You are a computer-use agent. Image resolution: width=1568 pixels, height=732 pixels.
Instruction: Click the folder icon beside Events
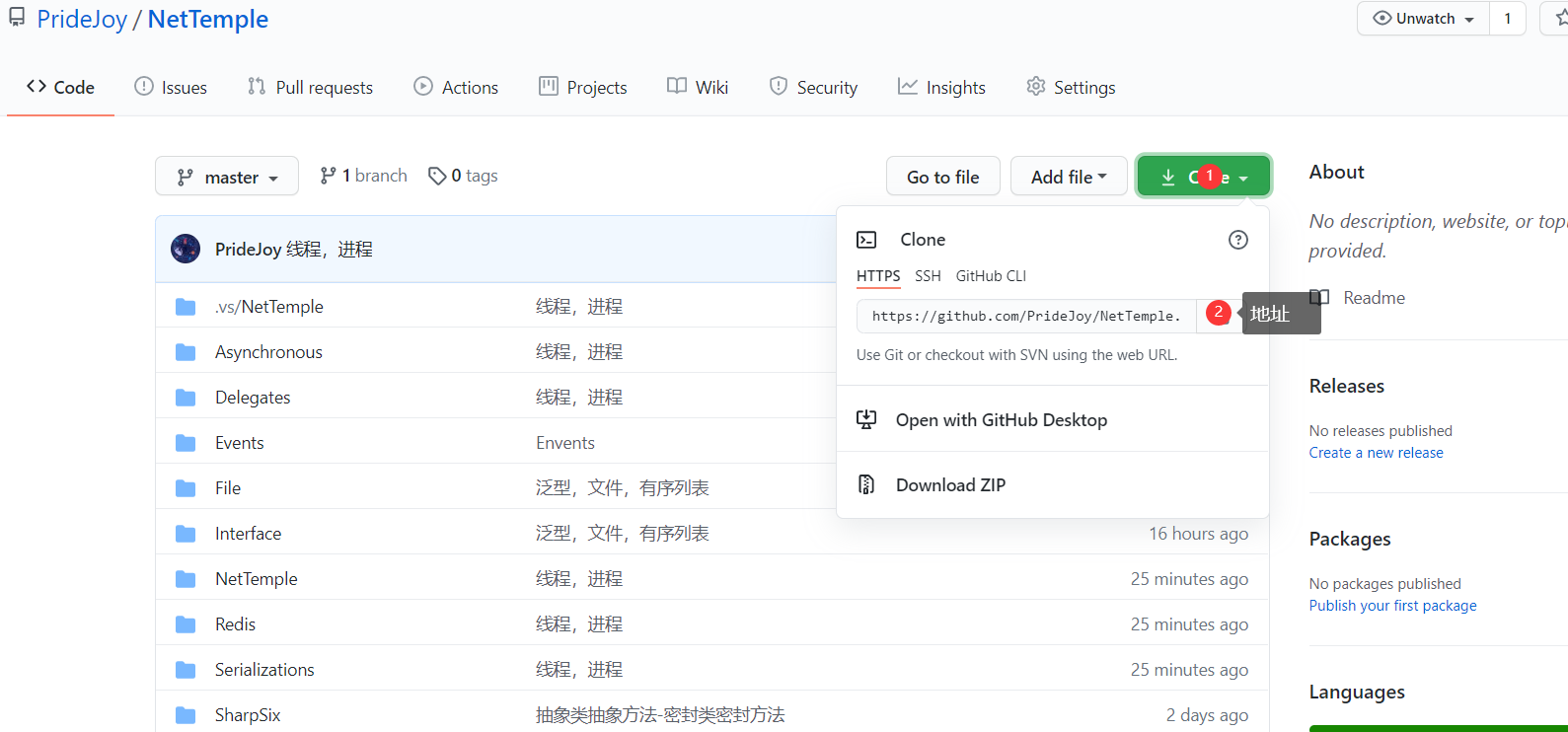(186, 443)
